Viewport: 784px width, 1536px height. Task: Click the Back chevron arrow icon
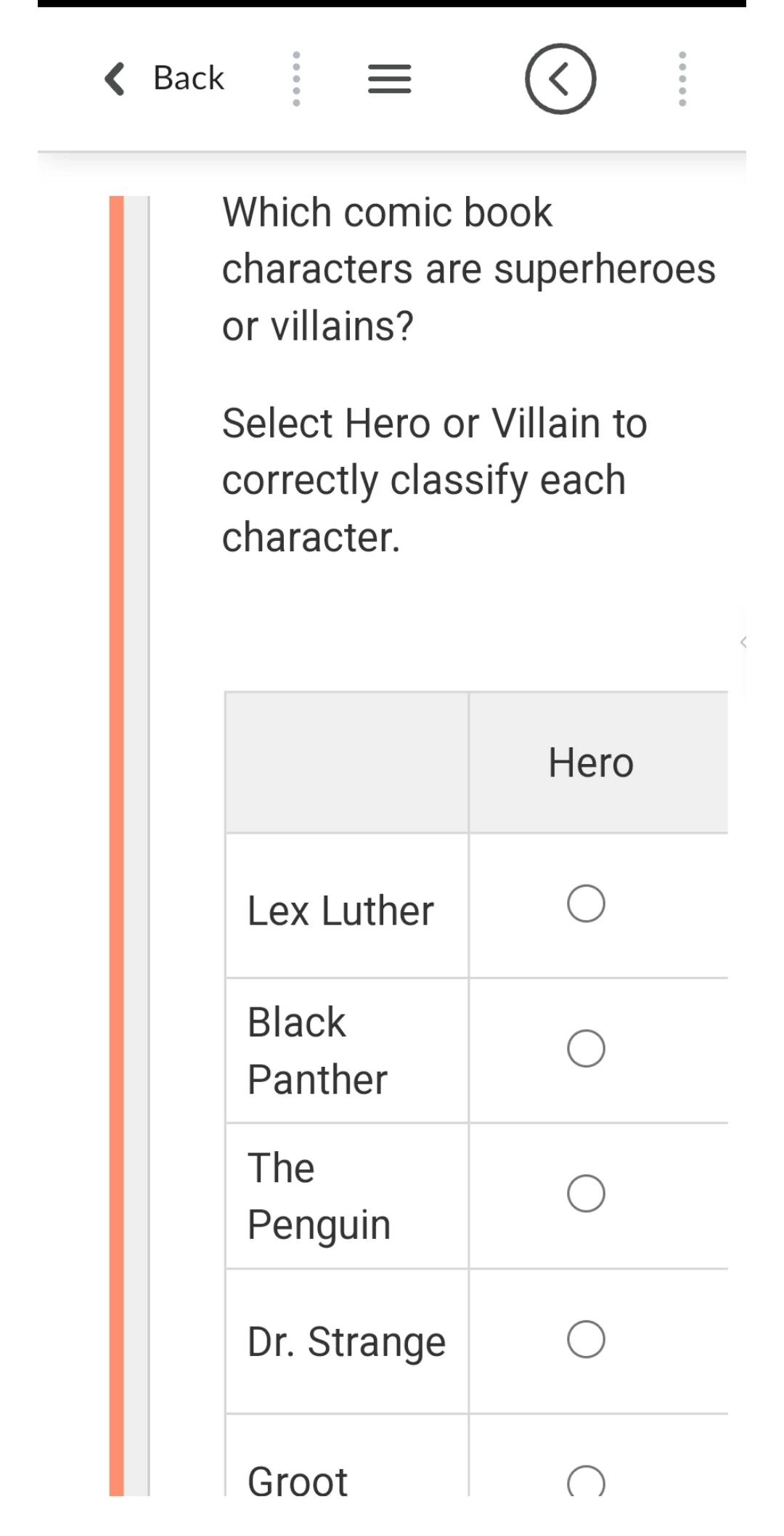click(x=115, y=78)
